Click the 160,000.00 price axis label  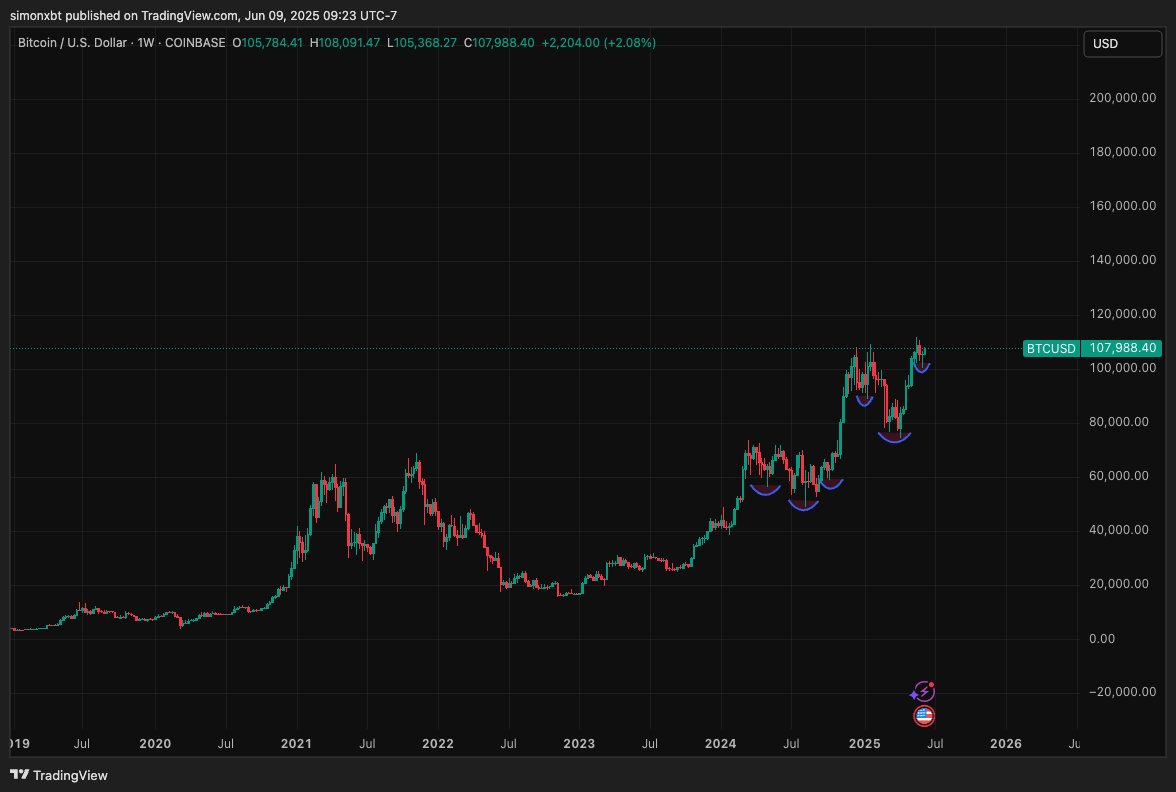click(x=1122, y=206)
